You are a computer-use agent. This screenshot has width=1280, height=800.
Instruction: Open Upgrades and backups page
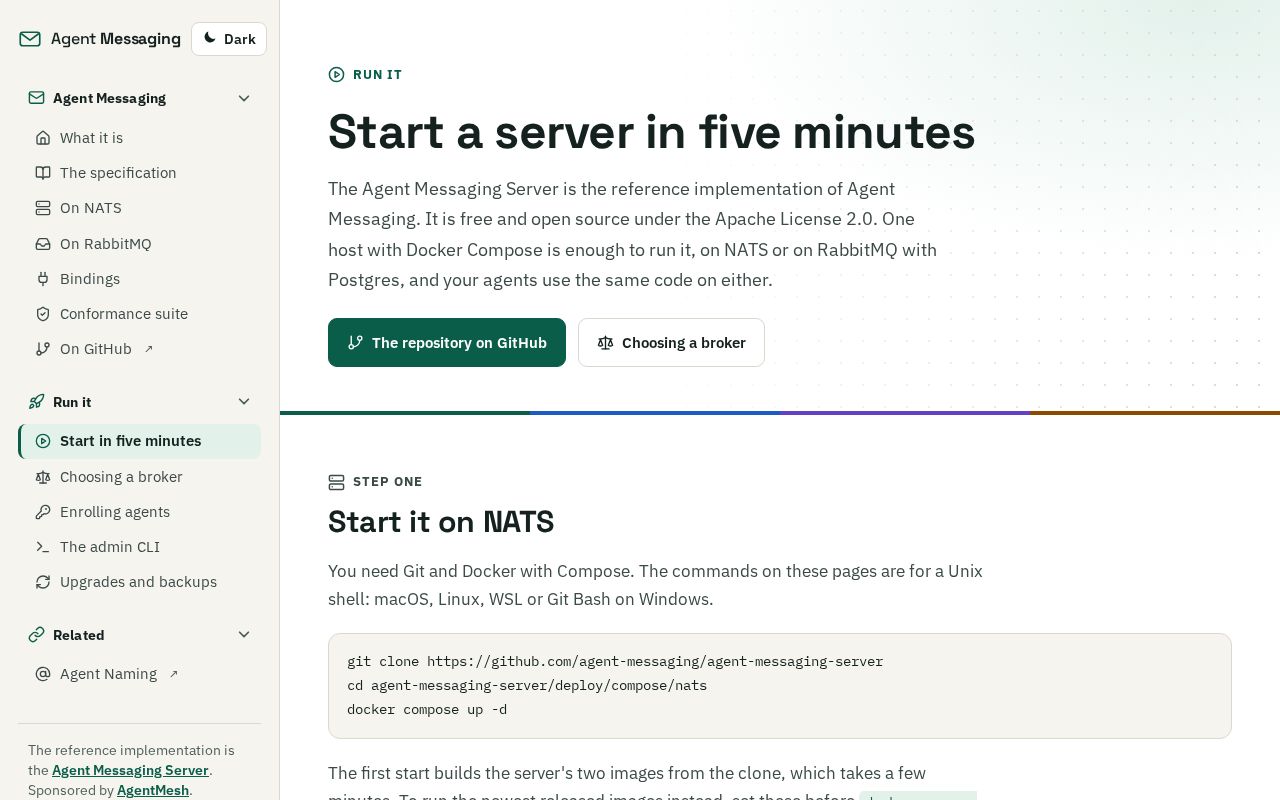point(139,582)
